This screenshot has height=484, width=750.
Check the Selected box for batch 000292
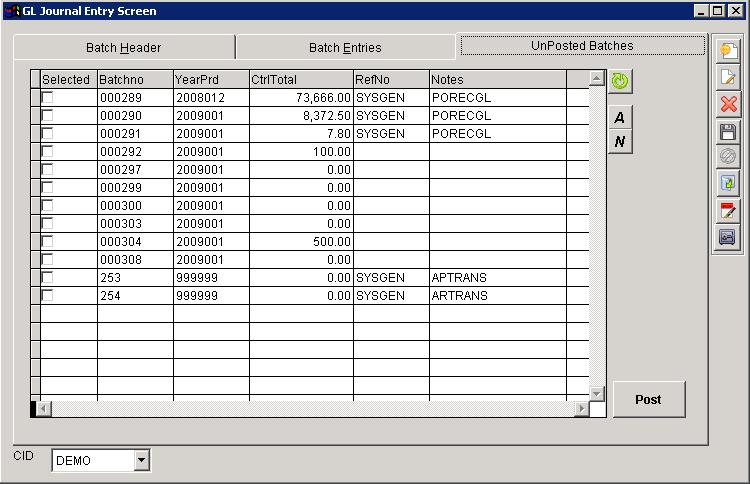47,152
